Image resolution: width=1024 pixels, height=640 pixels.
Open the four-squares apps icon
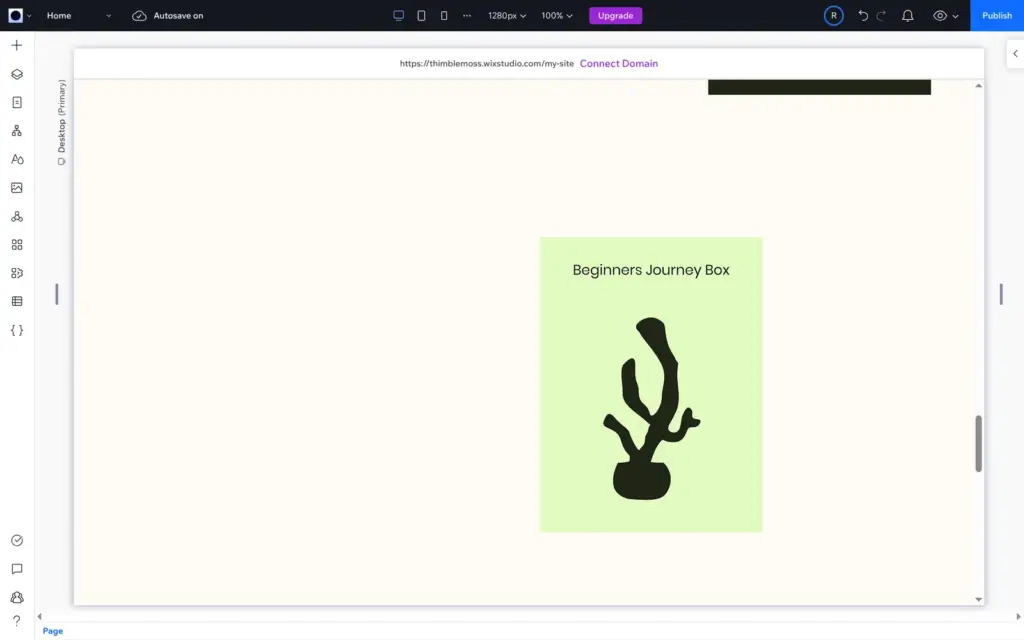[17, 245]
